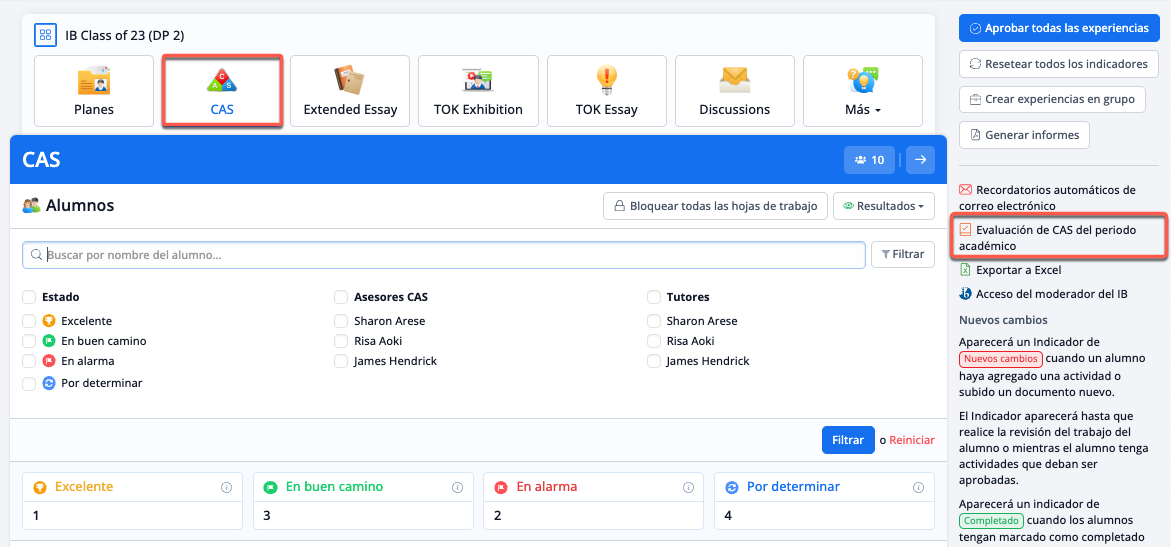This screenshot has height=547, width=1171.
Task: Open the TOK Exhibition tab
Action: pyautogui.click(x=478, y=91)
